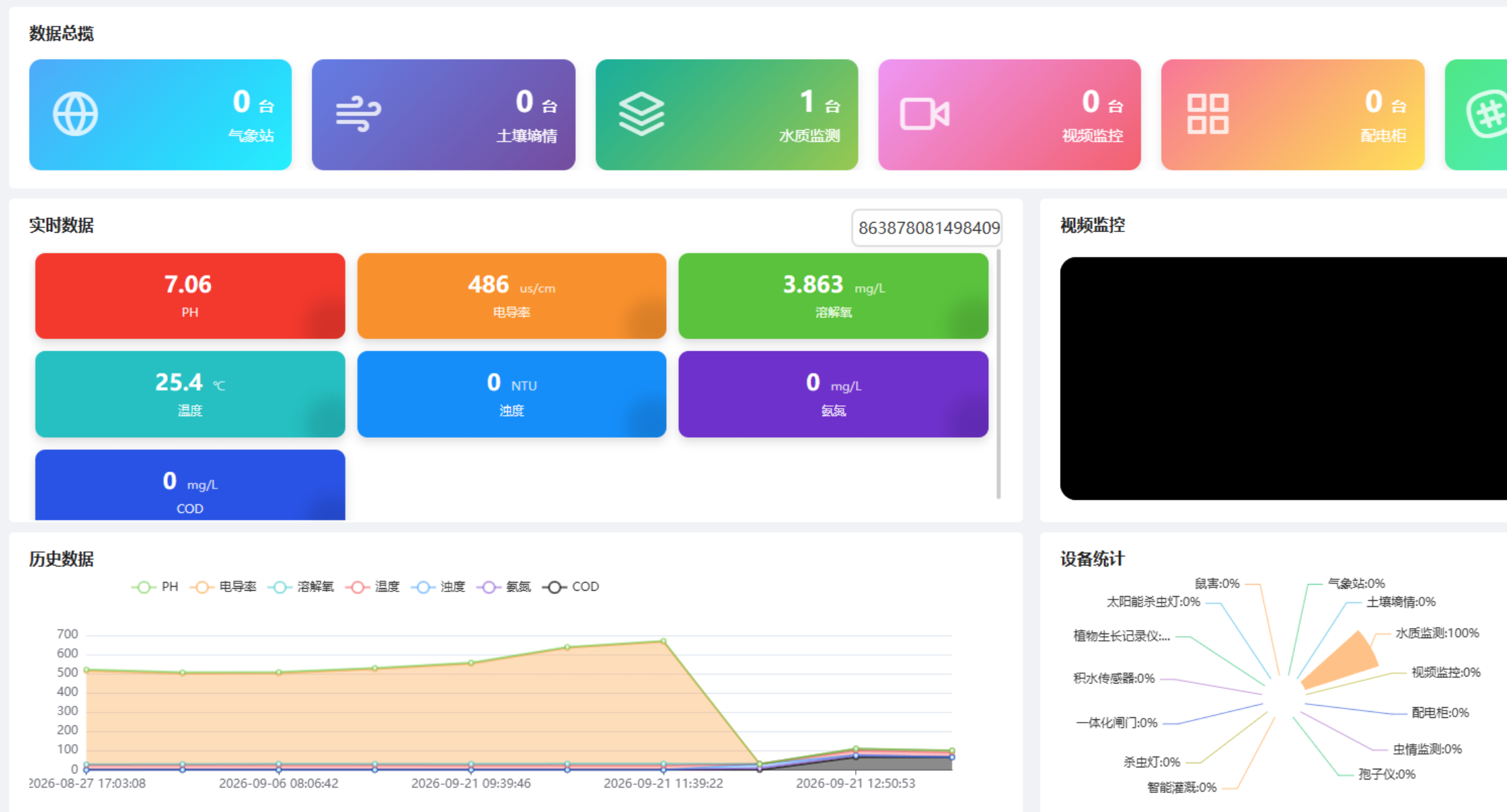Toggle 浊度 series in chart legend

[x=438, y=587]
